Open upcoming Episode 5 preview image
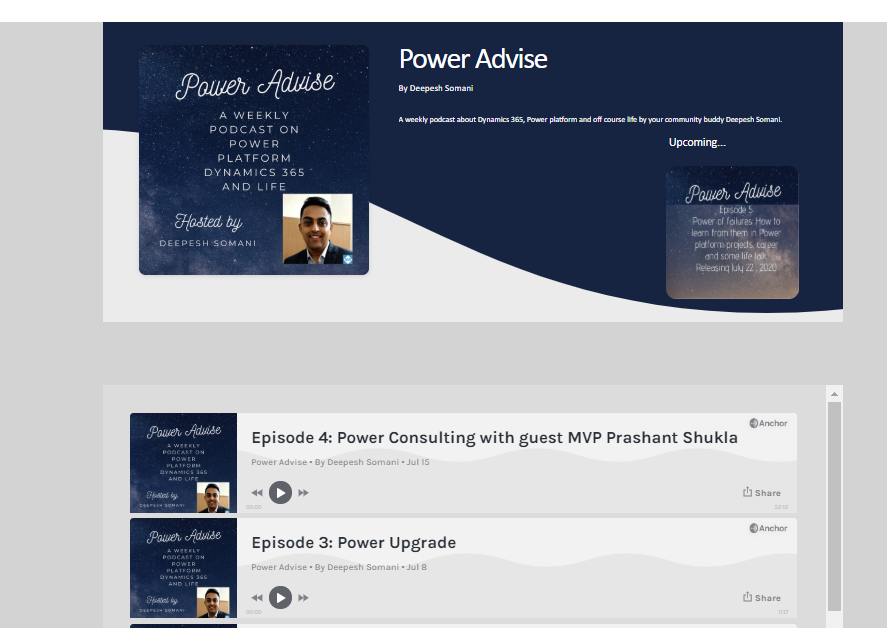The width and height of the screenshot is (887, 628). click(732, 232)
